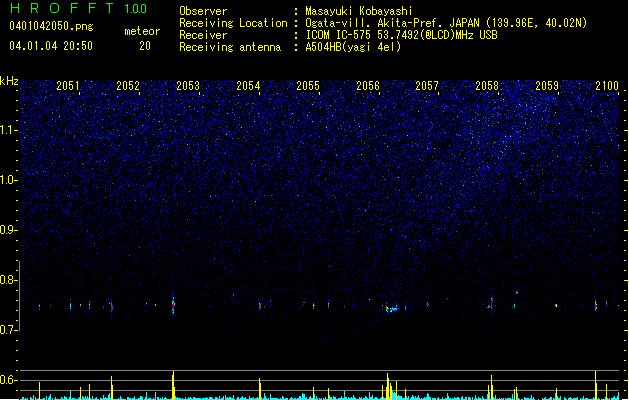Screen dimensions: 629x400
Task: Click the 2055 time axis marker
Action: tap(308, 86)
